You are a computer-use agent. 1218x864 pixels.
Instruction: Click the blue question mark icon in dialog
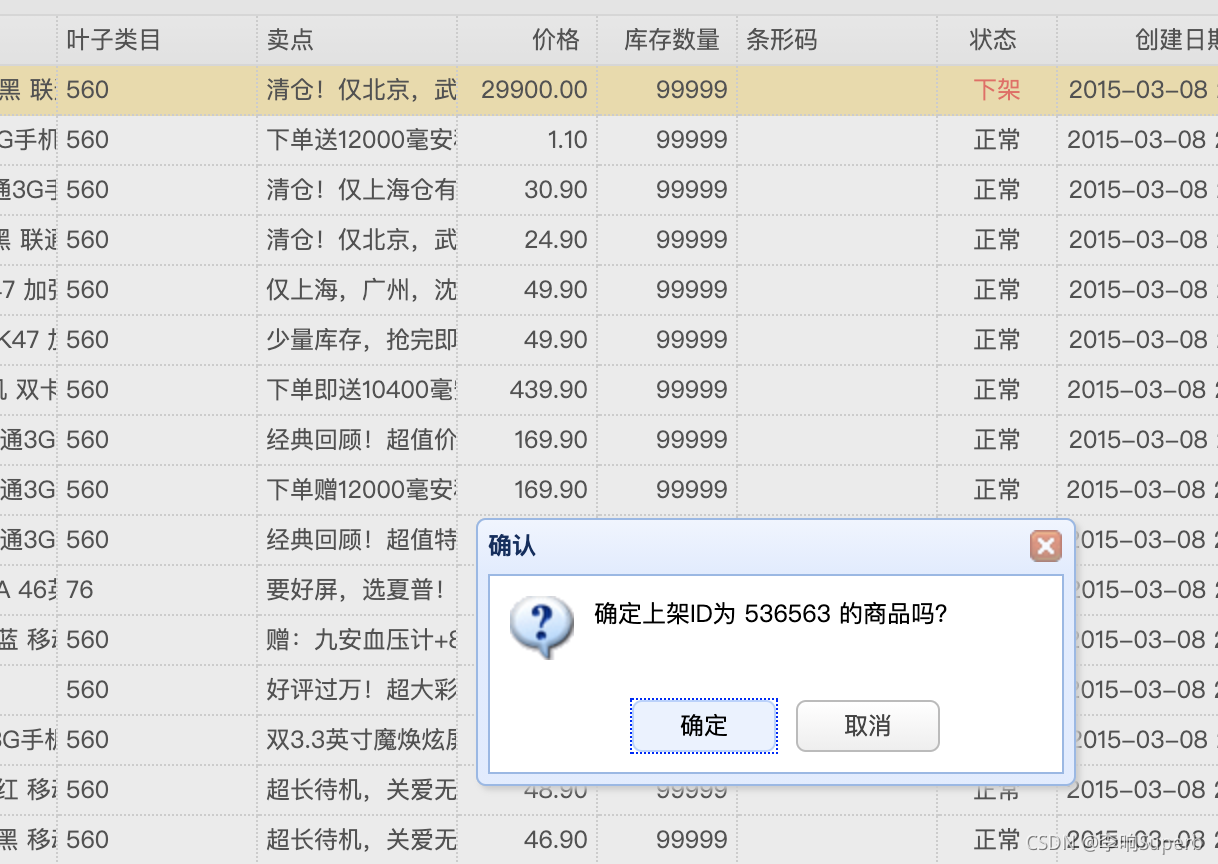(541, 626)
